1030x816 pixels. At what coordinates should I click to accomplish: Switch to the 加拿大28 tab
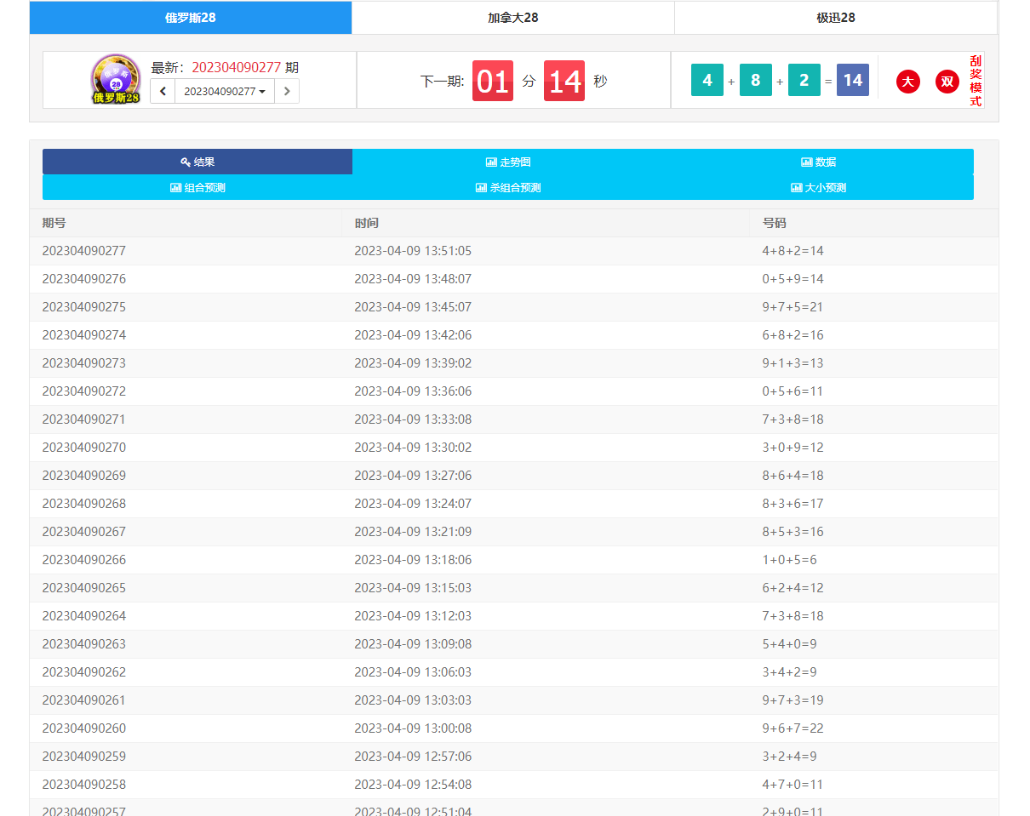[x=513, y=18]
